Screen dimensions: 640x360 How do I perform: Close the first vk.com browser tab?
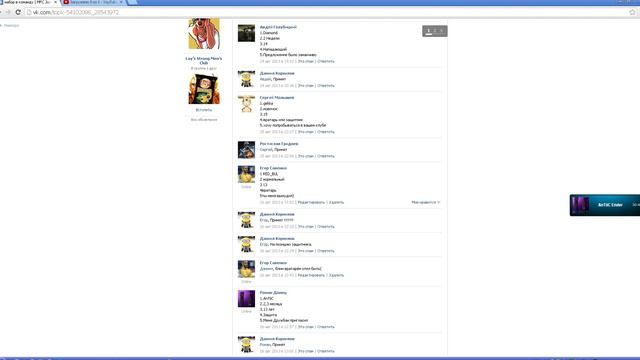[57, 2]
